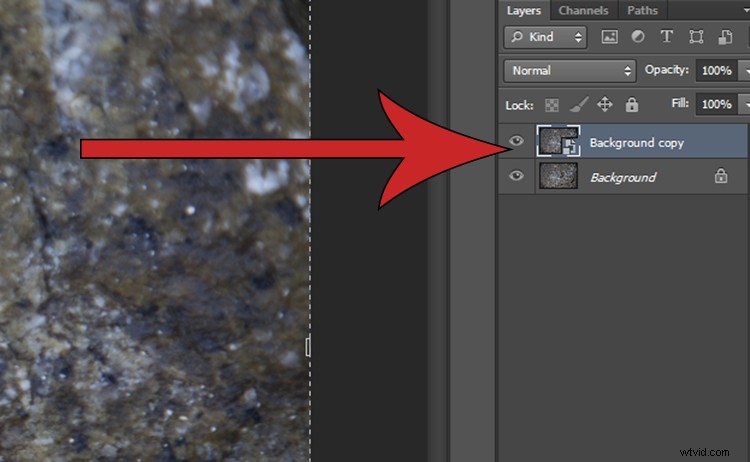Open the Kind filter type dropdown
The height and width of the screenshot is (462, 750).
click(x=545, y=37)
